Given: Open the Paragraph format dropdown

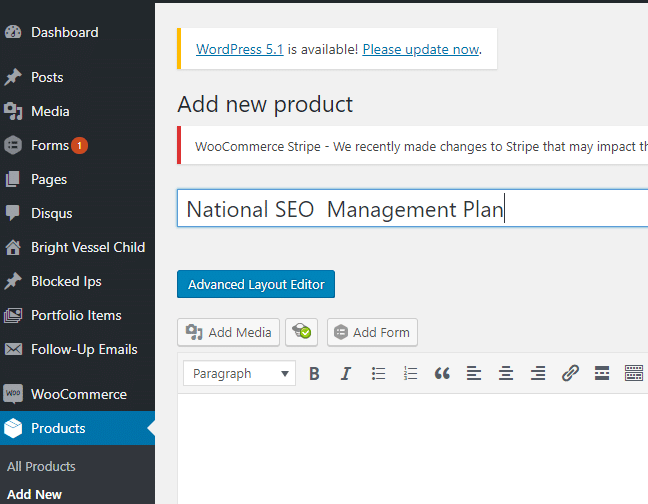Looking at the screenshot, I should tap(240, 374).
